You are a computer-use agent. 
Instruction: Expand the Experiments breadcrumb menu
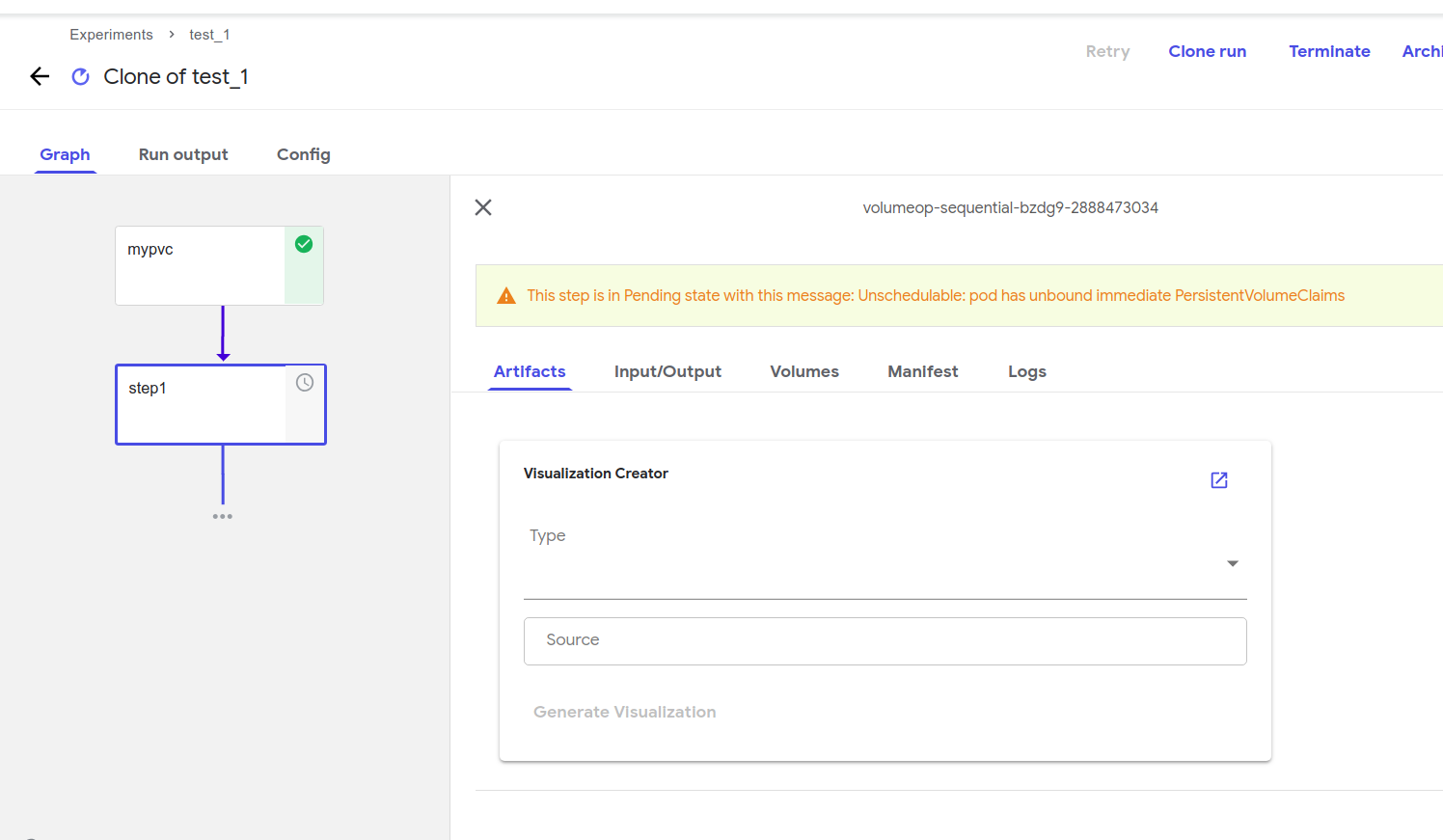(111, 34)
